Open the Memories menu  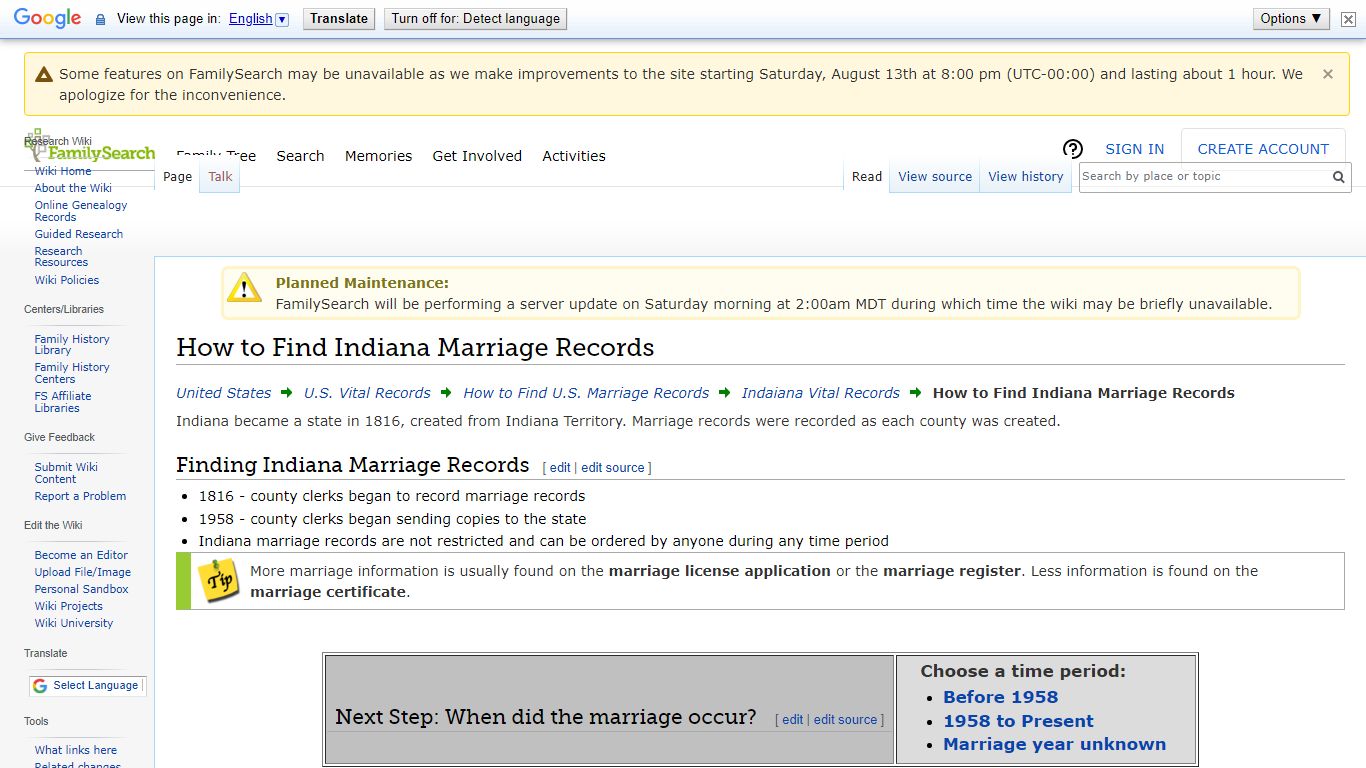click(x=378, y=156)
